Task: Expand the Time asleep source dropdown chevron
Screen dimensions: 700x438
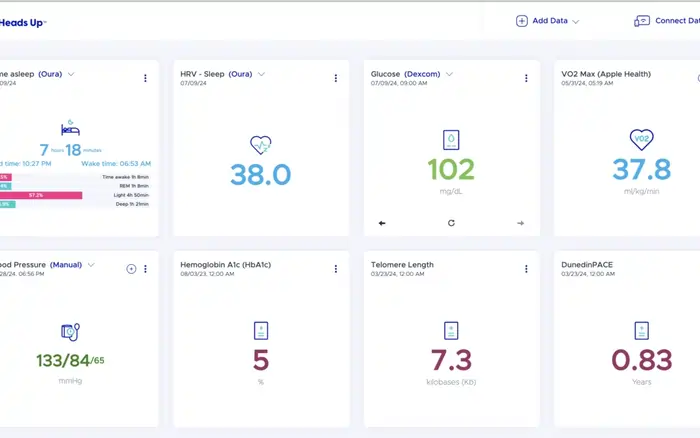Action: (71, 74)
